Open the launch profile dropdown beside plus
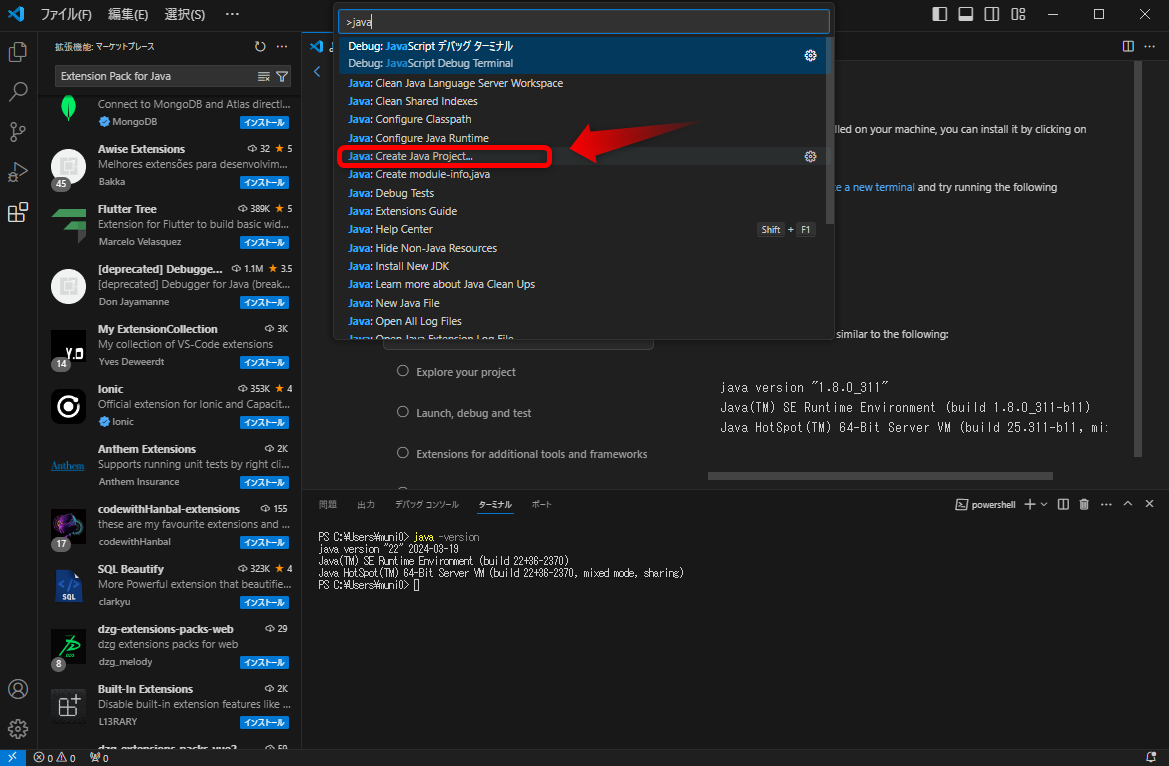1169x766 pixels. tap(1044, 505)
